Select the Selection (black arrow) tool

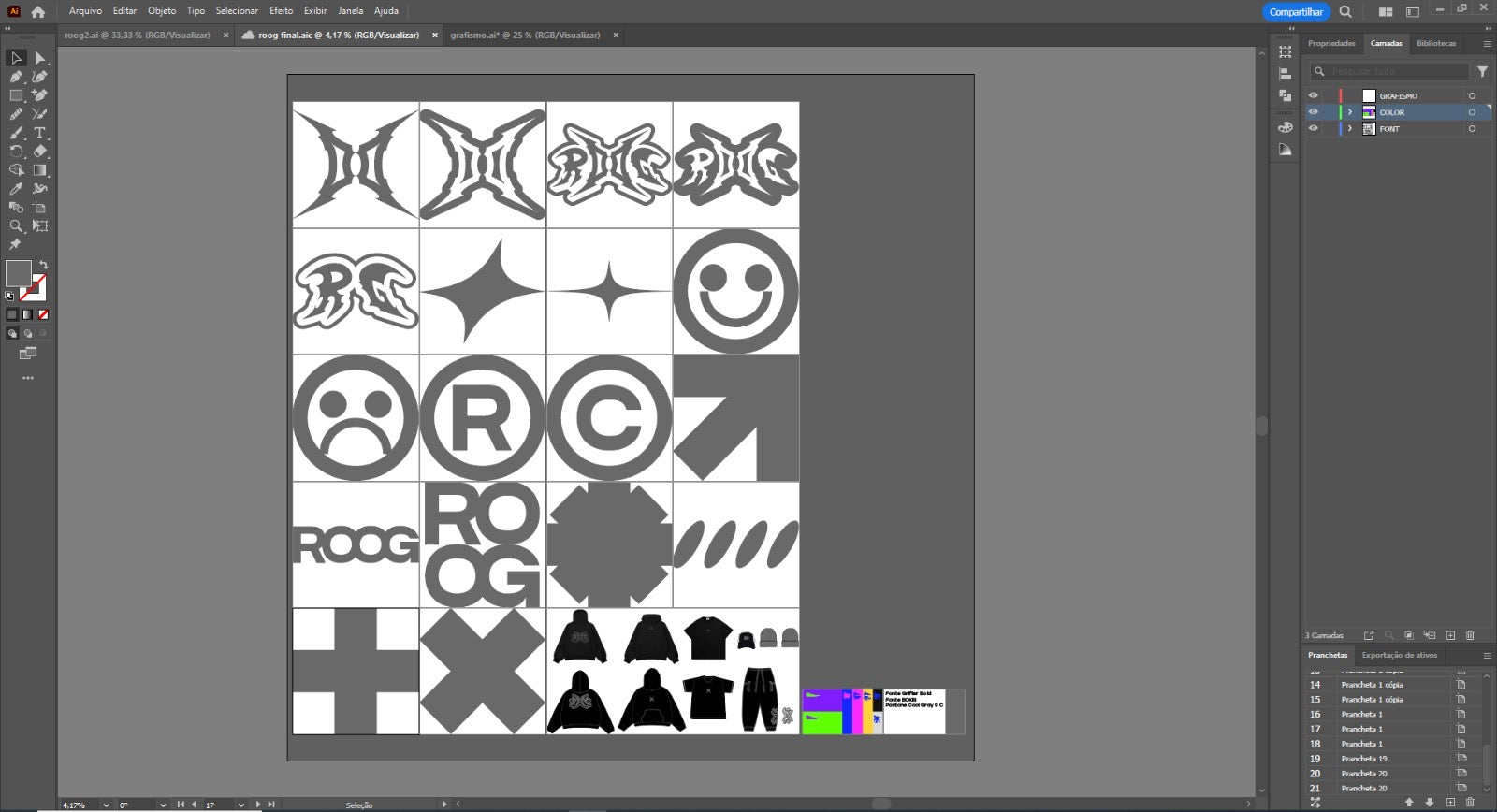click(x=16, y=58)
